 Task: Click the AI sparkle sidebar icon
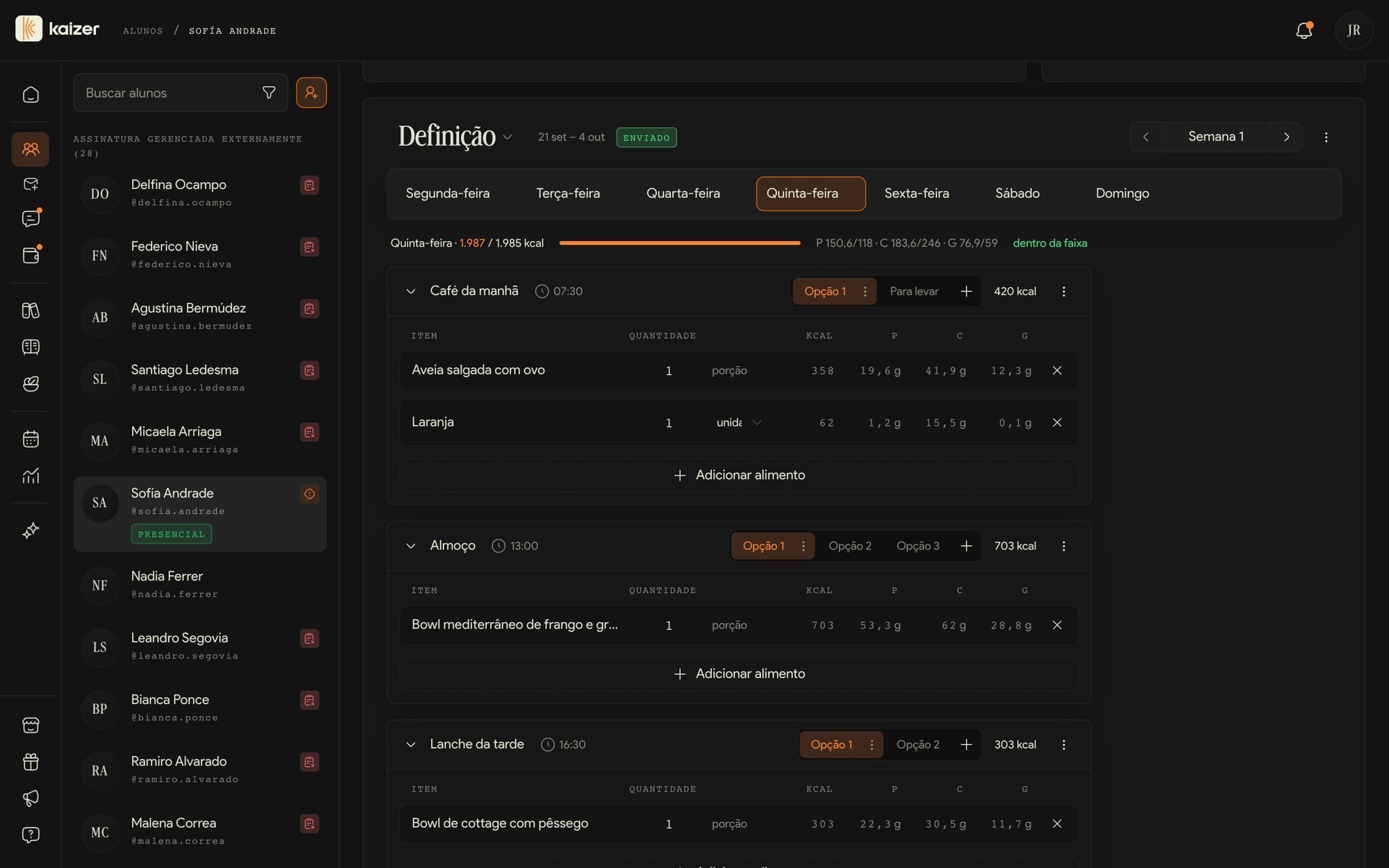pos(31,531)
